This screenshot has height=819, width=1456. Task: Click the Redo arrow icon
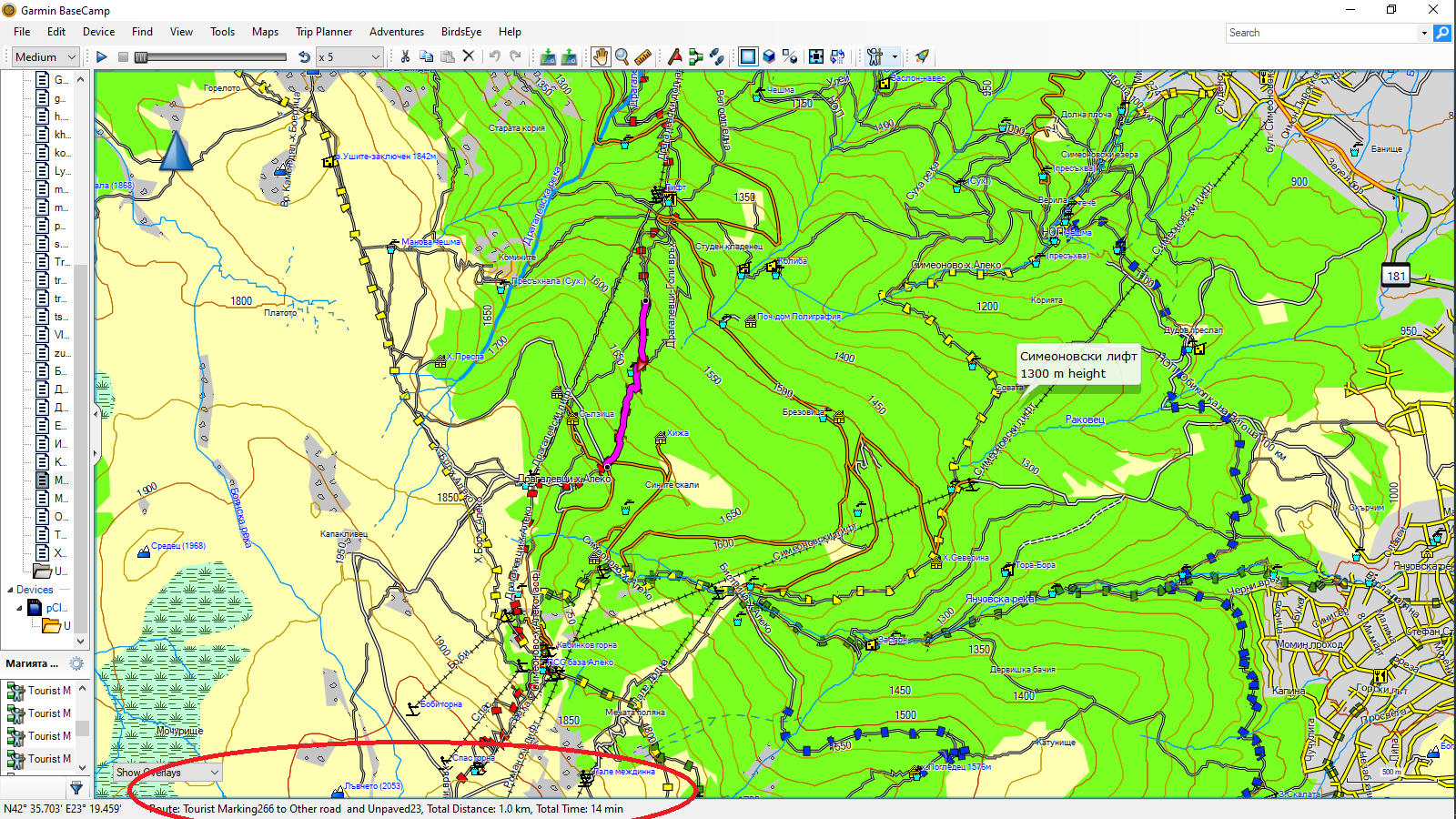coord(515,56)
